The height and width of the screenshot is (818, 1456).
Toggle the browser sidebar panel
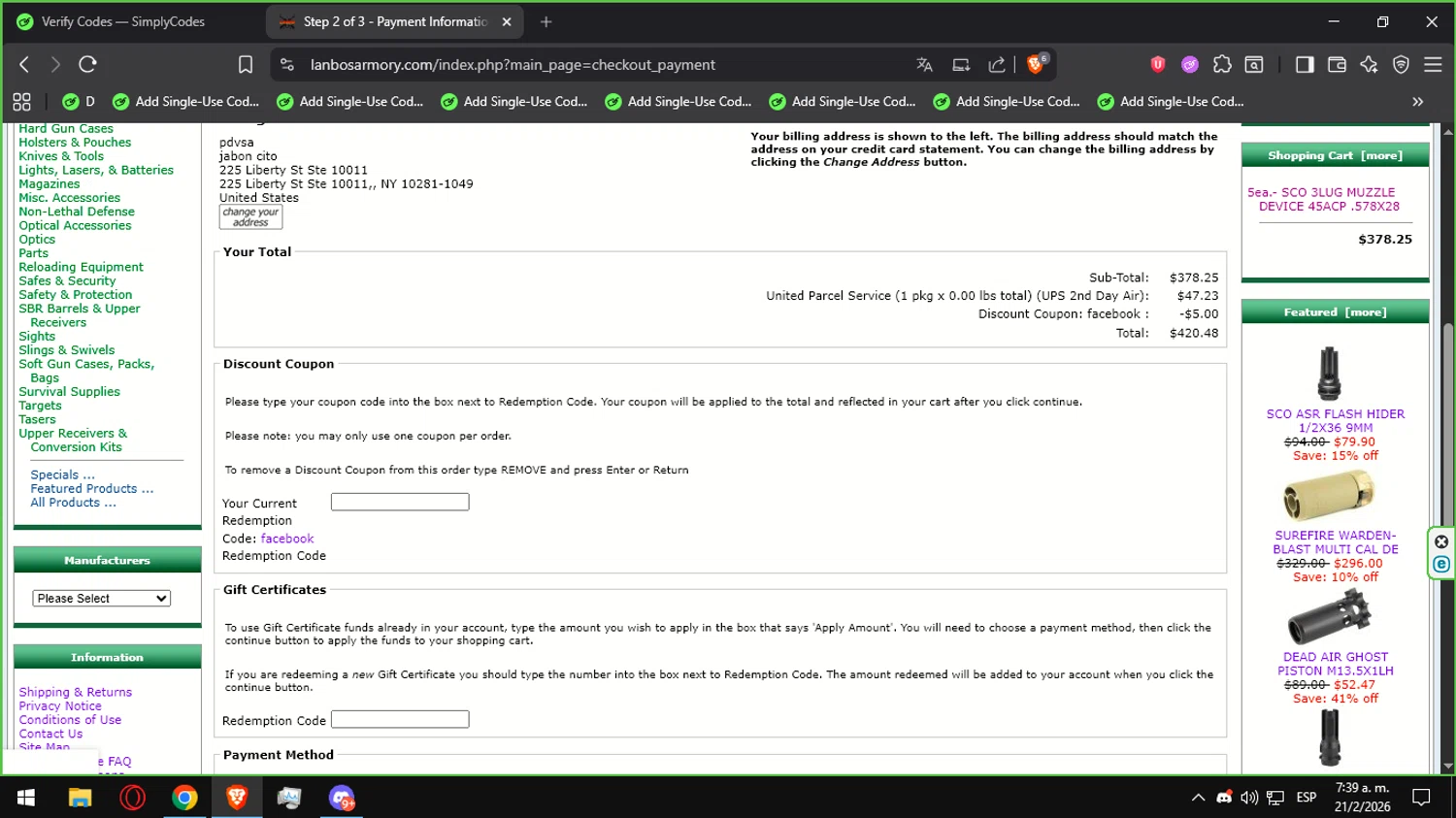(x=1305, y=64)
